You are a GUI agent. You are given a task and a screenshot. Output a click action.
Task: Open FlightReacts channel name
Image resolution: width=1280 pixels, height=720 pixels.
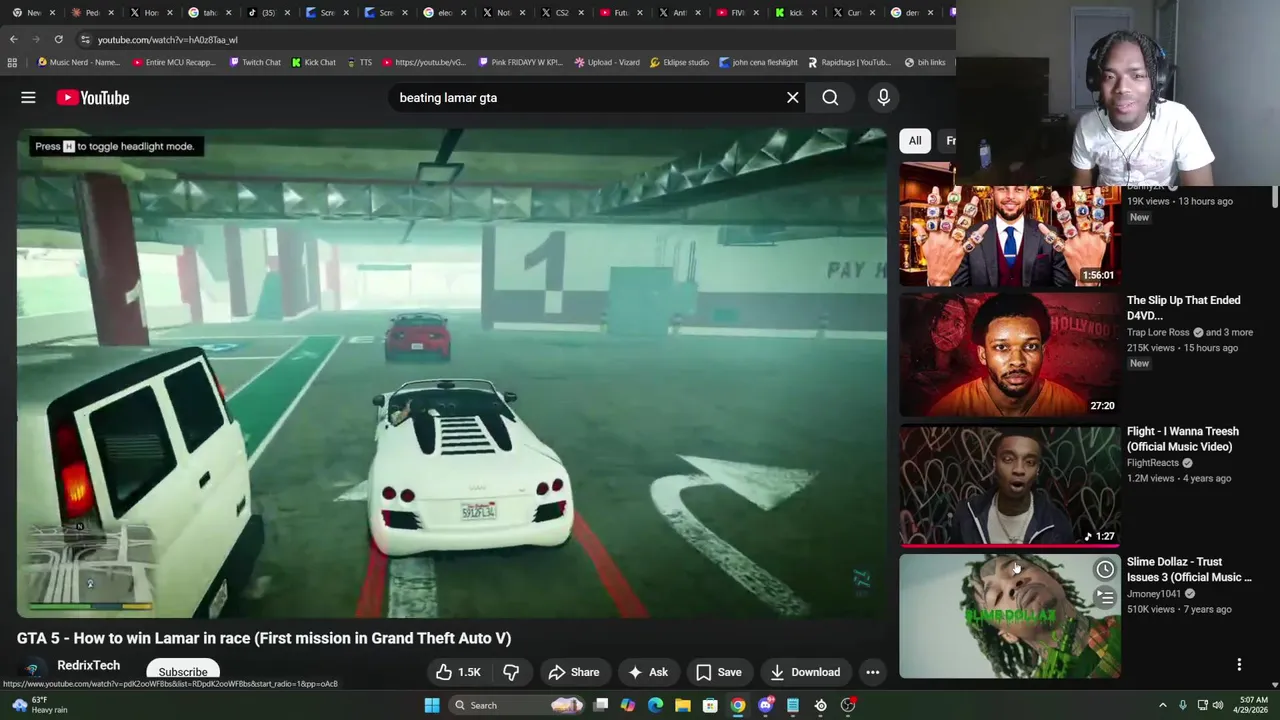point(1152,463)
